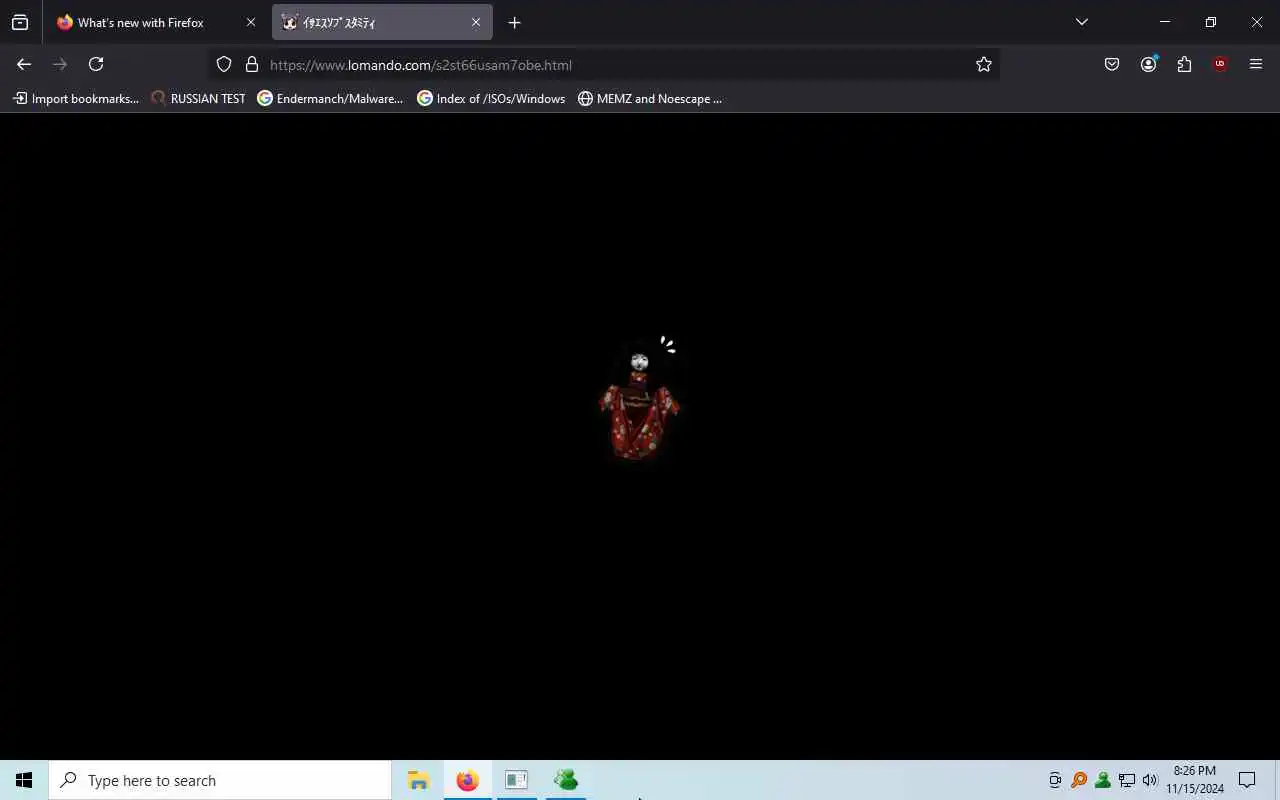Open Firefox application hamburger menu
The width and height of the screenshot is (1280, 800).
pyautogui.click(x=1256, y=64)
